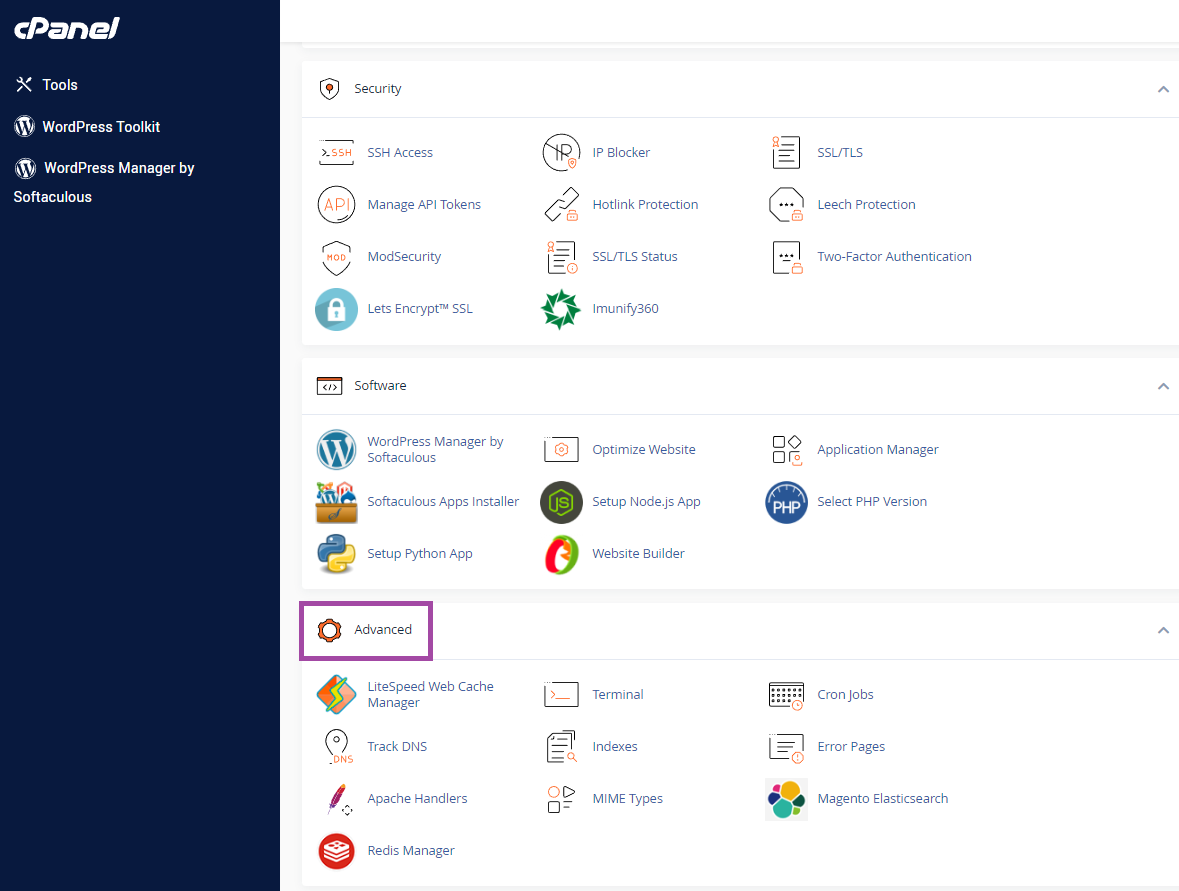Click the Indexes icon
Screen dimensions: 1179x891
(561, 747)
